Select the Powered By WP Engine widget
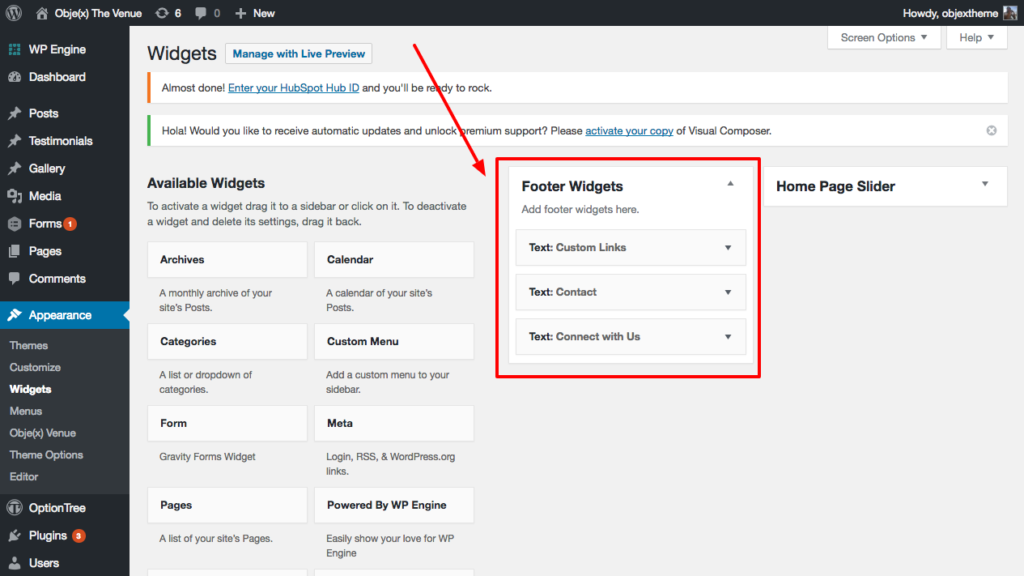Viewport: 1024px width, 576px height. click(394, 505)
